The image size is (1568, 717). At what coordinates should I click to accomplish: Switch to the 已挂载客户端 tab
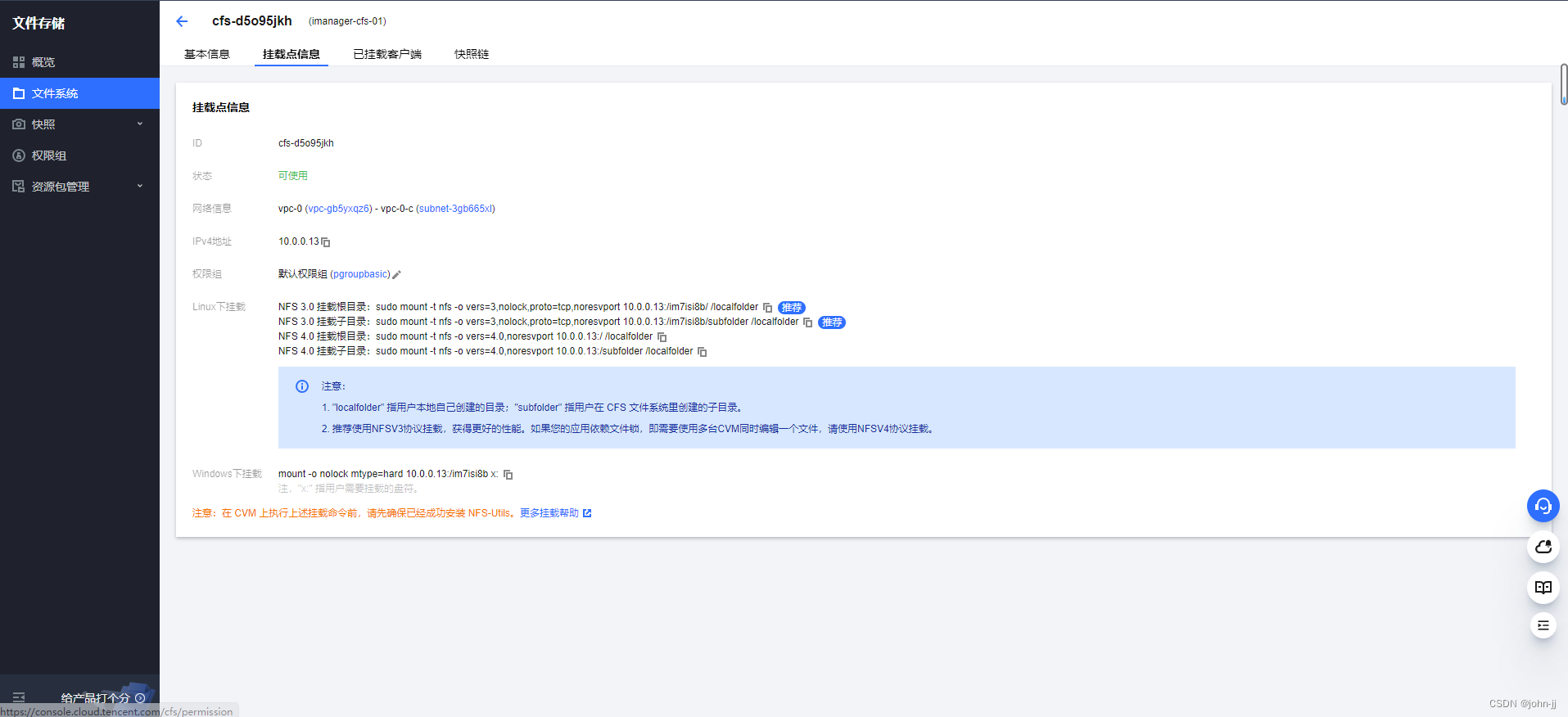[x=387, y=54]
